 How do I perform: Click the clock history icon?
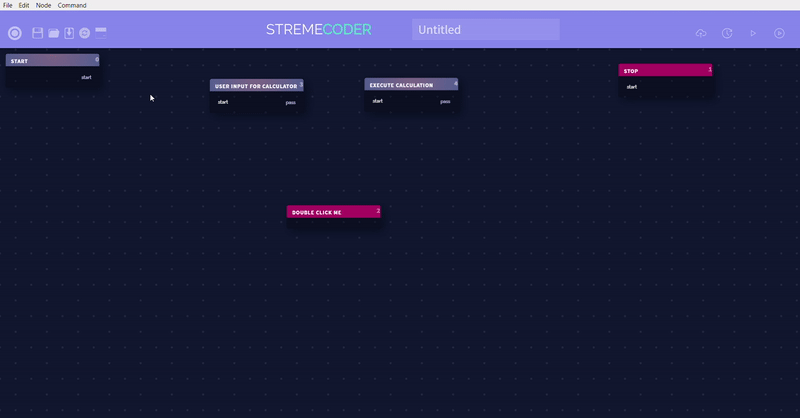(727, 33)
